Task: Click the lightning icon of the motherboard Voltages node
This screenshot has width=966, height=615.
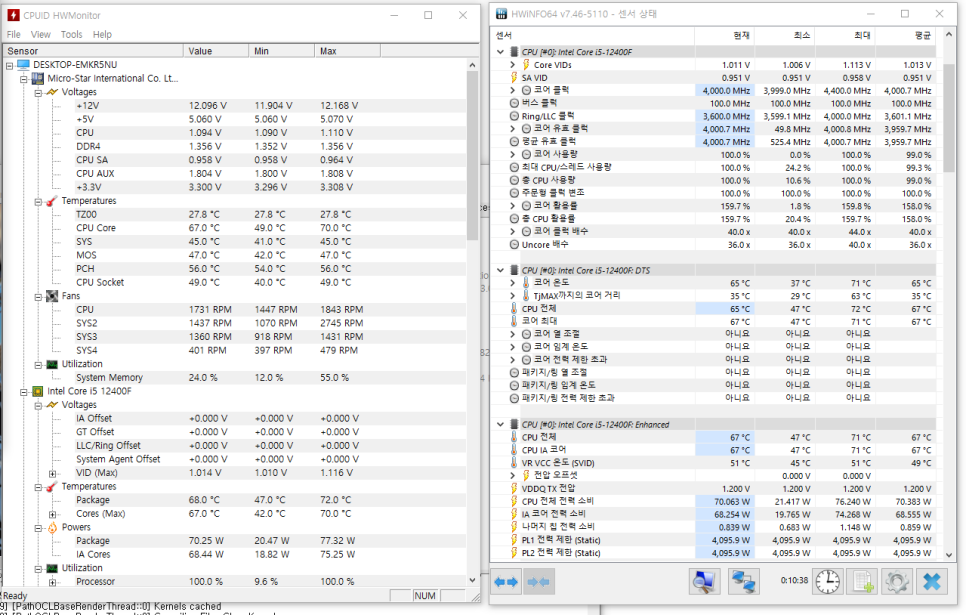Action: [x=52, y=92]
